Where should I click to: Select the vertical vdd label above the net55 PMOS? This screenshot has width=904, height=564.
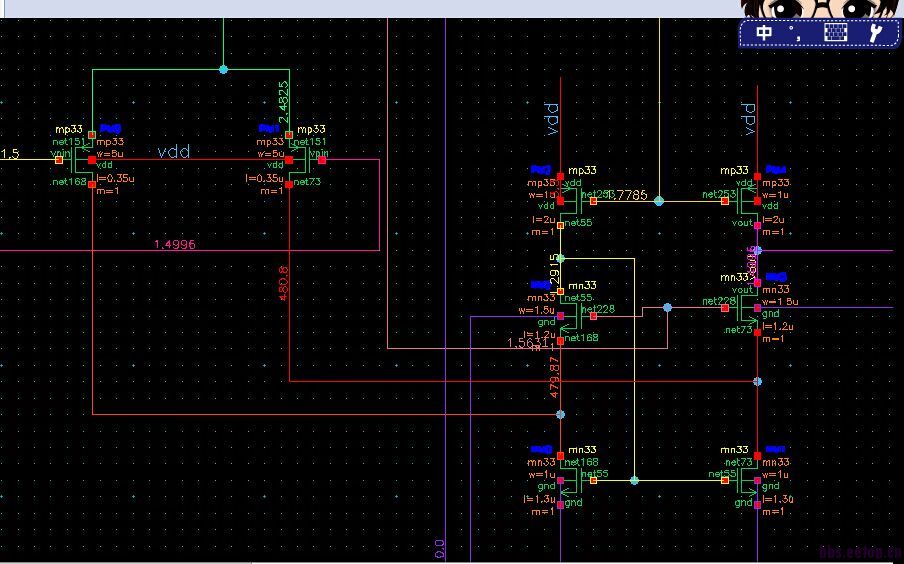552,119
